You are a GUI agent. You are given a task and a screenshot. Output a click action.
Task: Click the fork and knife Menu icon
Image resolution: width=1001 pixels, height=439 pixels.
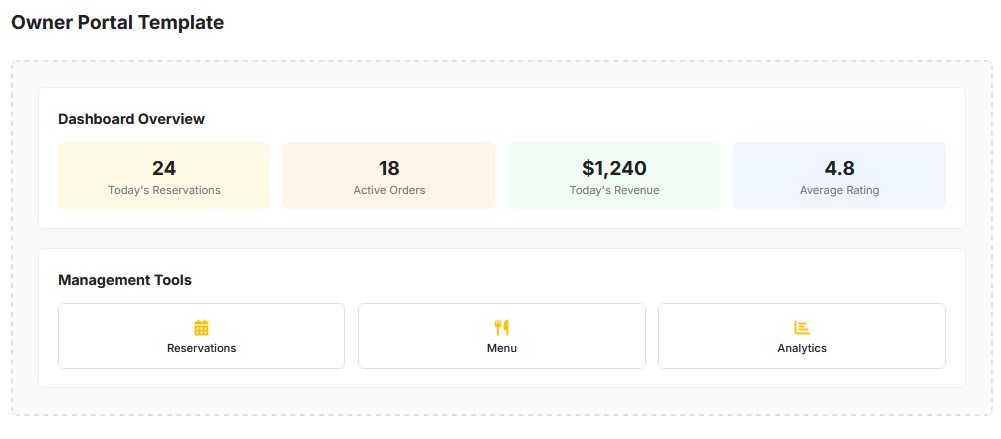pyautogui.click(x=502, y=327)
